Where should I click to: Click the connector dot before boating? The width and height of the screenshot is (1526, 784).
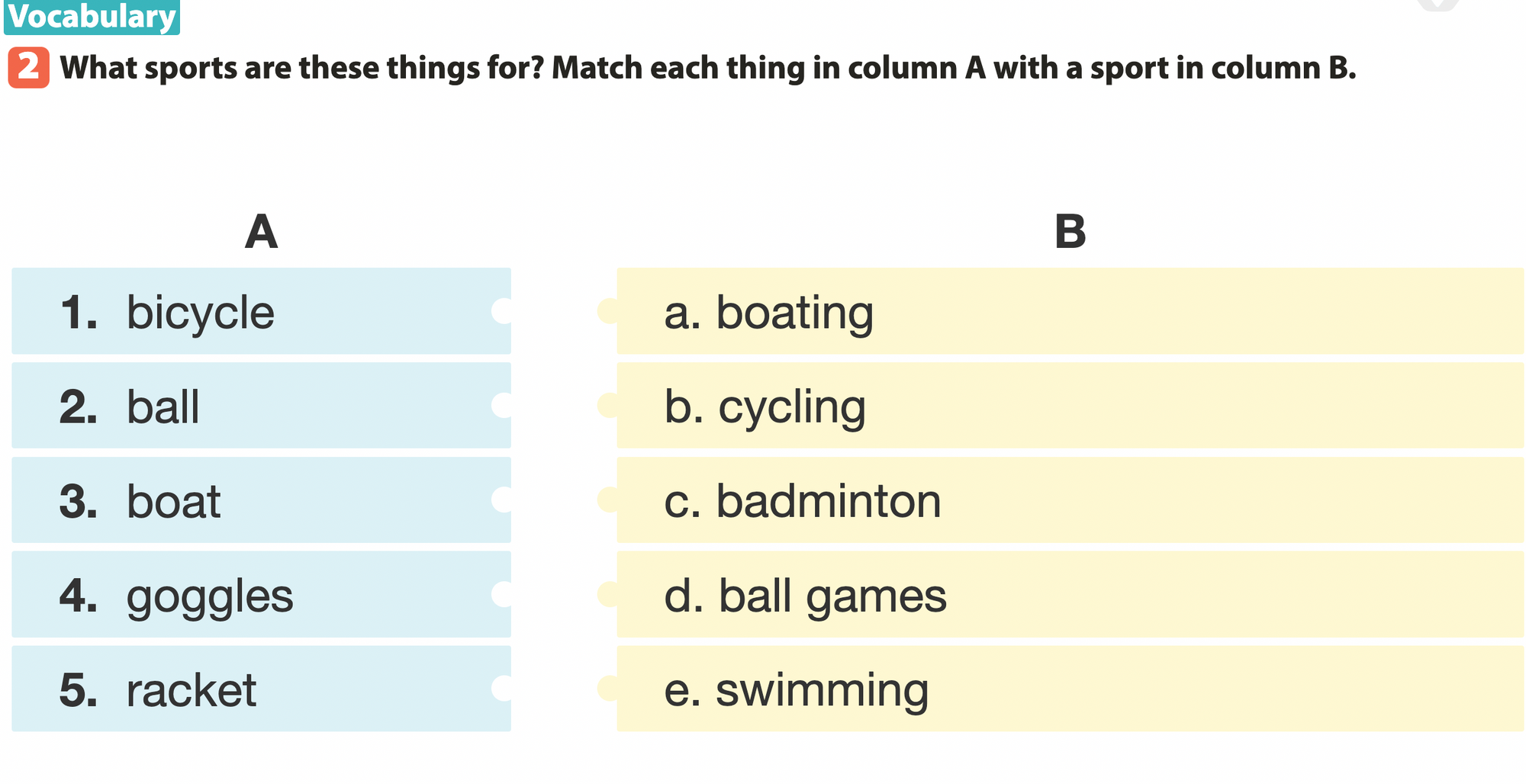coord(608,311)
